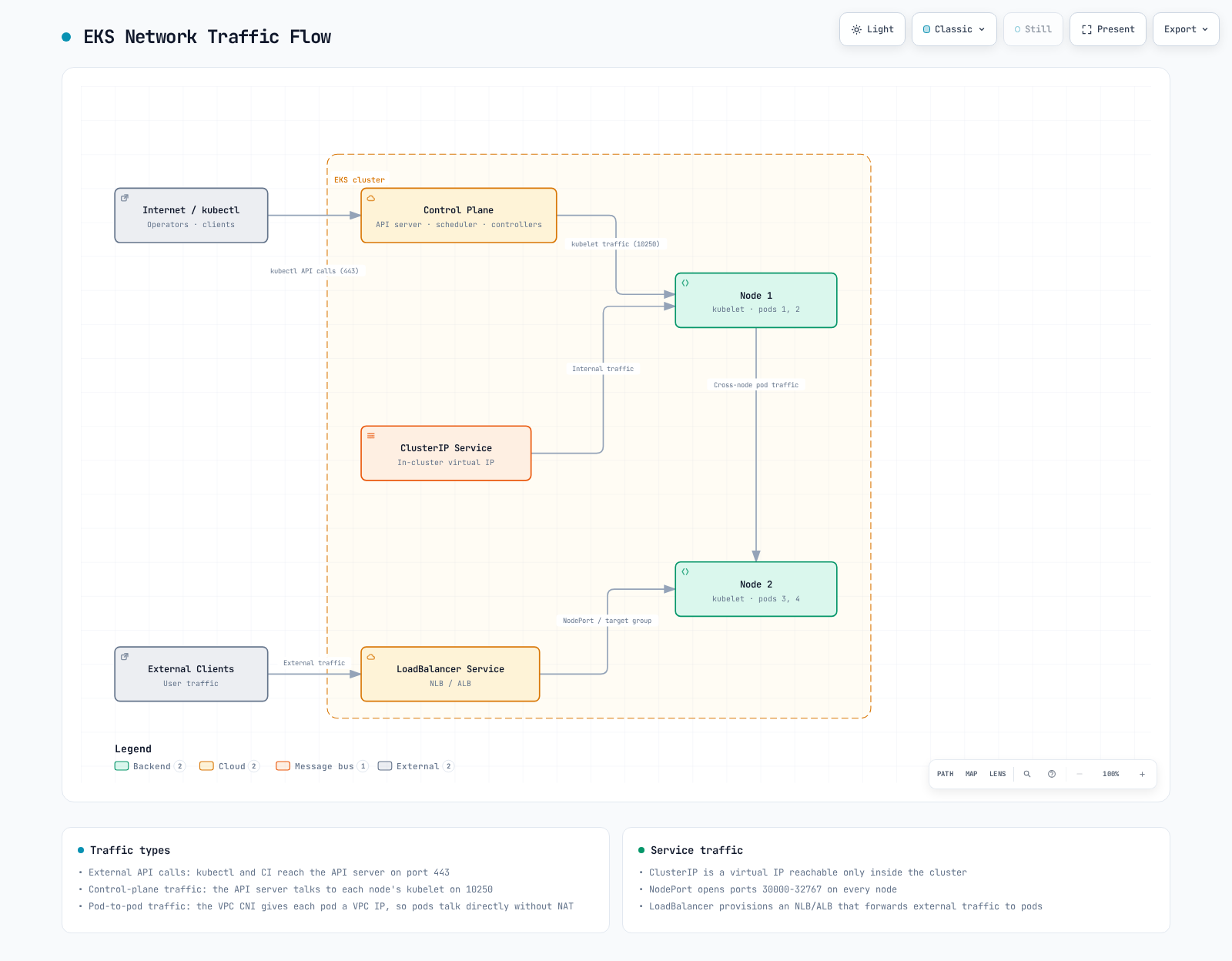This screenshot has width=1232, height=961.
Task: Zoom in with the plus button
Action: point(1142,774)
